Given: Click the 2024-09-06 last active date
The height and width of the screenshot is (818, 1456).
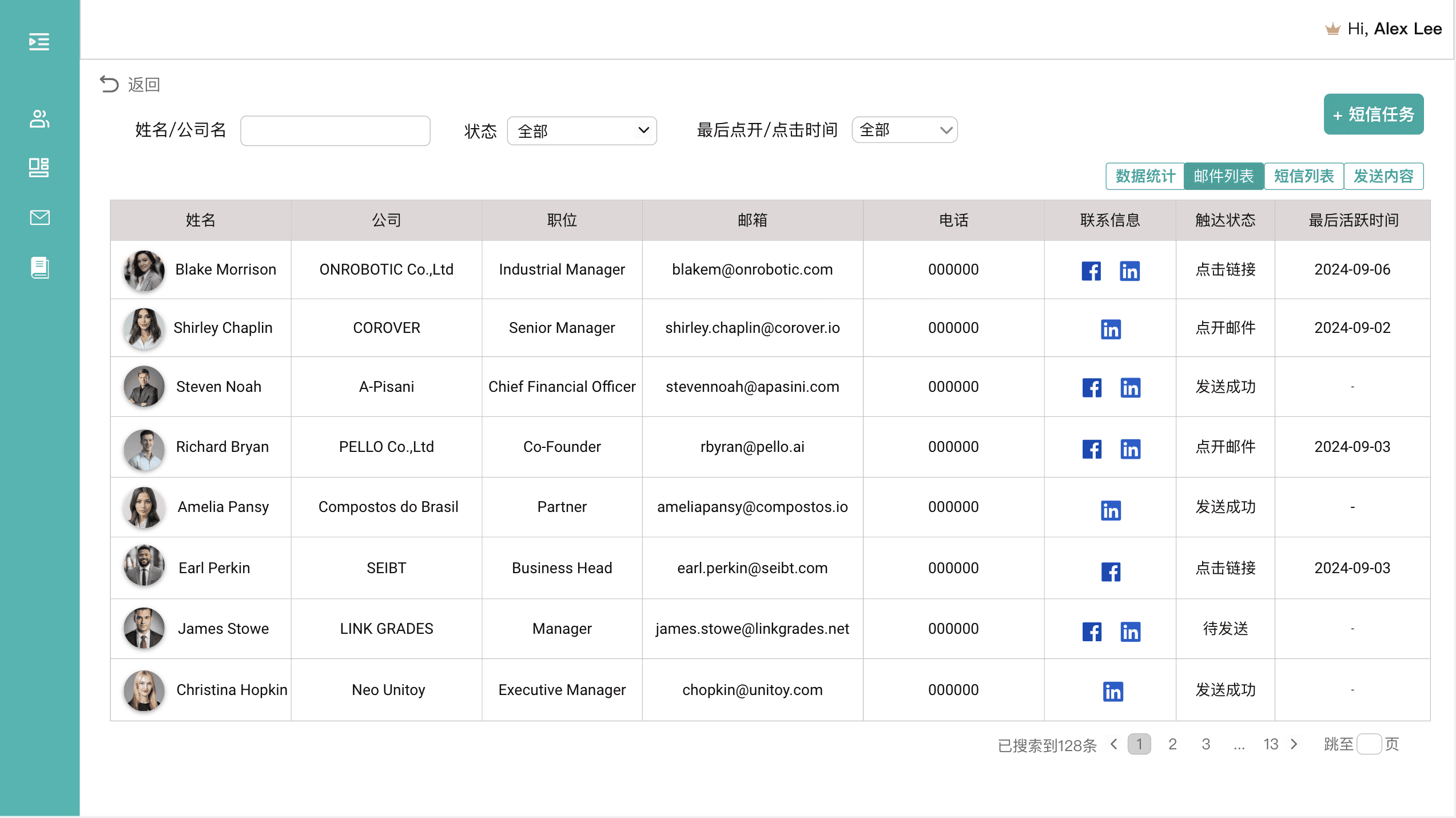Looking at the screenshot, I should (x=1352, y=269).
